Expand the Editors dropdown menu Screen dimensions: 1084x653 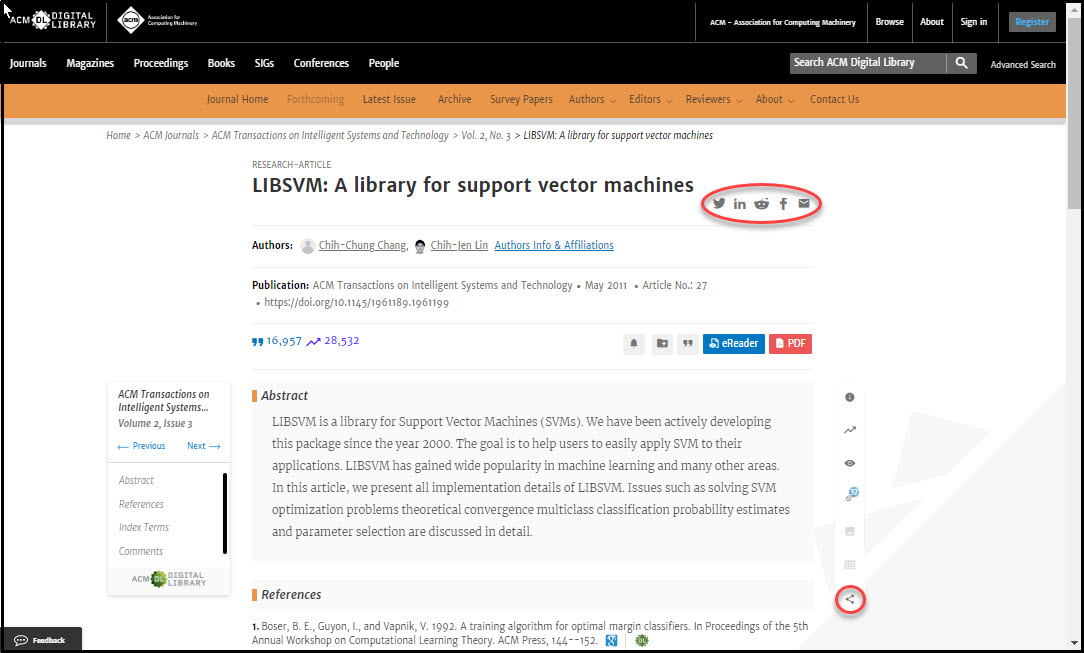651,100
